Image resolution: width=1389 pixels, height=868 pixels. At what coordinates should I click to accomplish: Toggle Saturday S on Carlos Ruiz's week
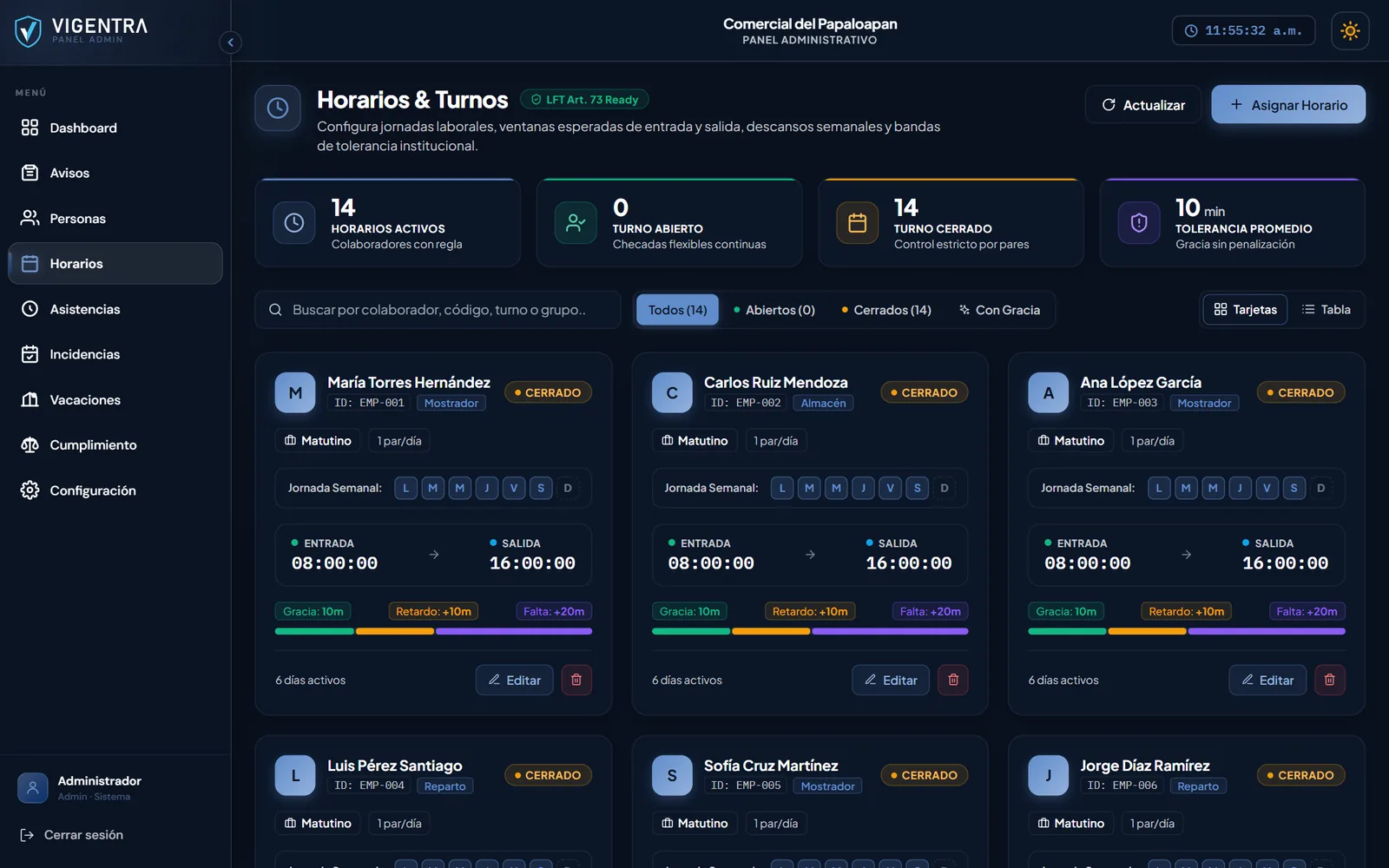pos(917,488)
